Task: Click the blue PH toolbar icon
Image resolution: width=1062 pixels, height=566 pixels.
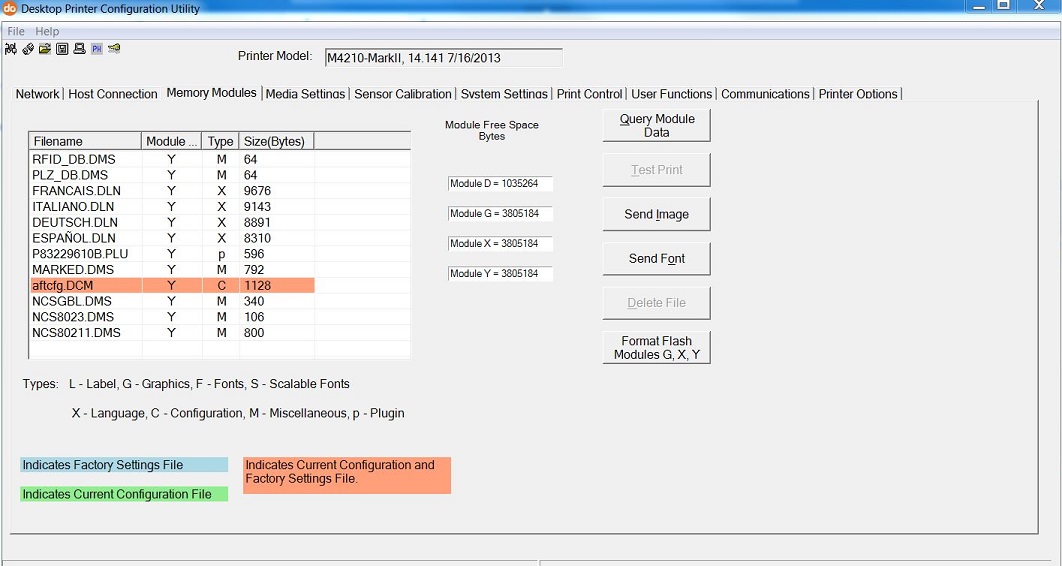Action: [x=97, y=49]
